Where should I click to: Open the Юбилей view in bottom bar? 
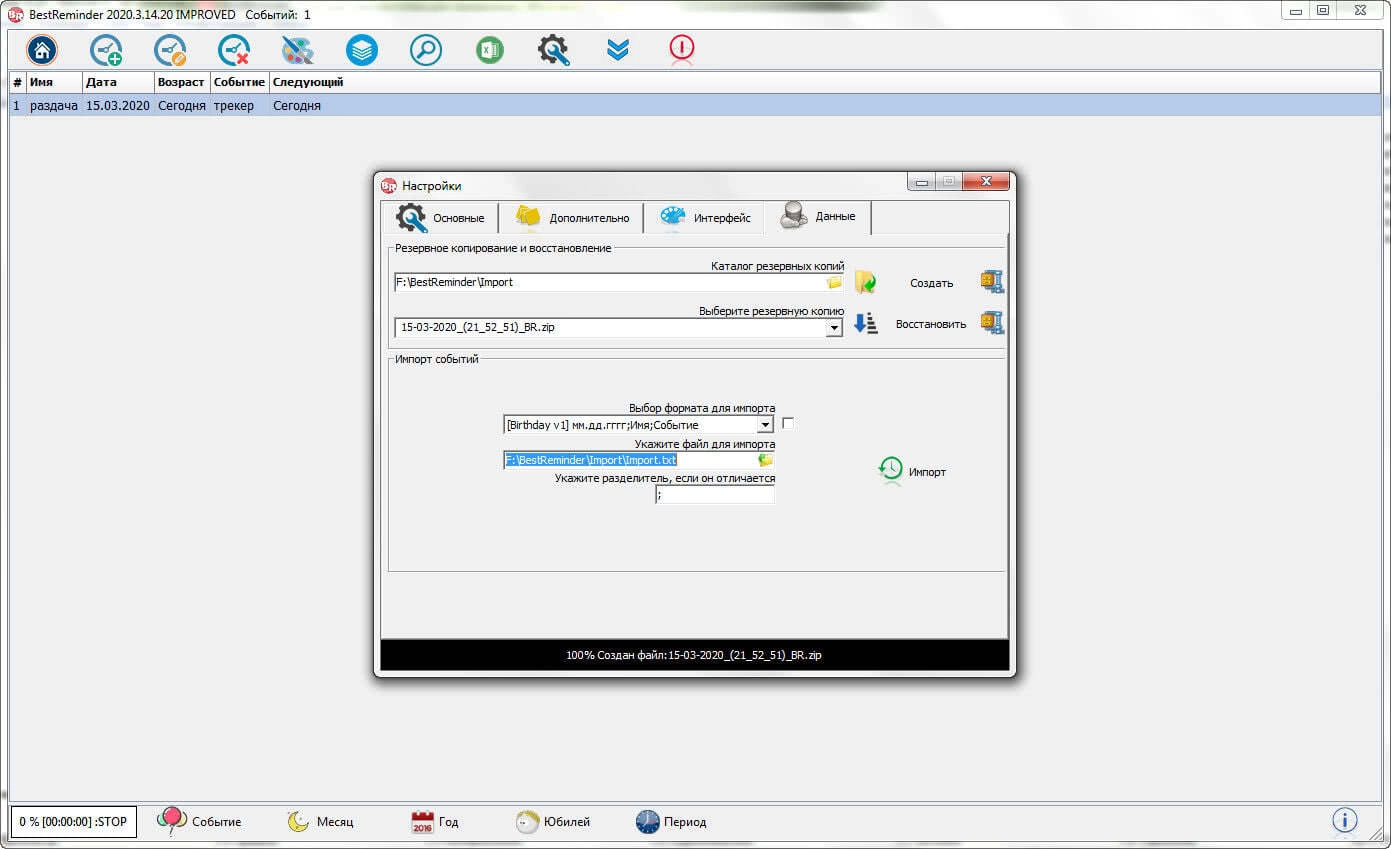(x=553, y=821)
